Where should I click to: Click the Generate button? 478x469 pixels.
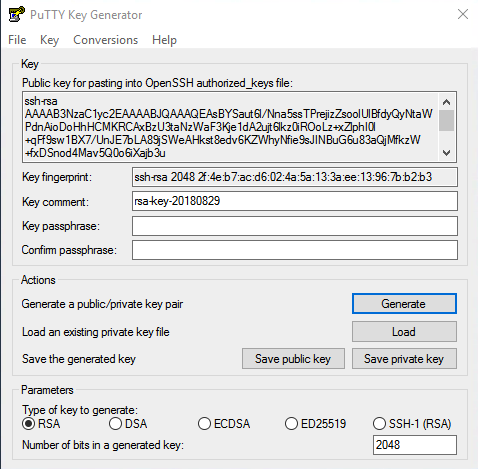tap(404, 304)
